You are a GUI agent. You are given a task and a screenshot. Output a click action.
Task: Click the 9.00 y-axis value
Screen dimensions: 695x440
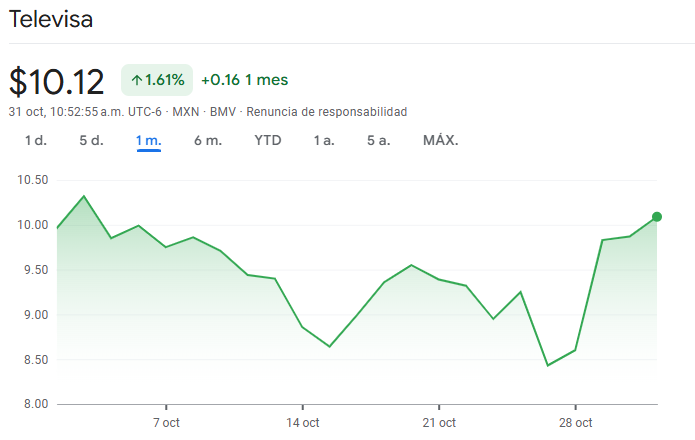pos(35,315)
